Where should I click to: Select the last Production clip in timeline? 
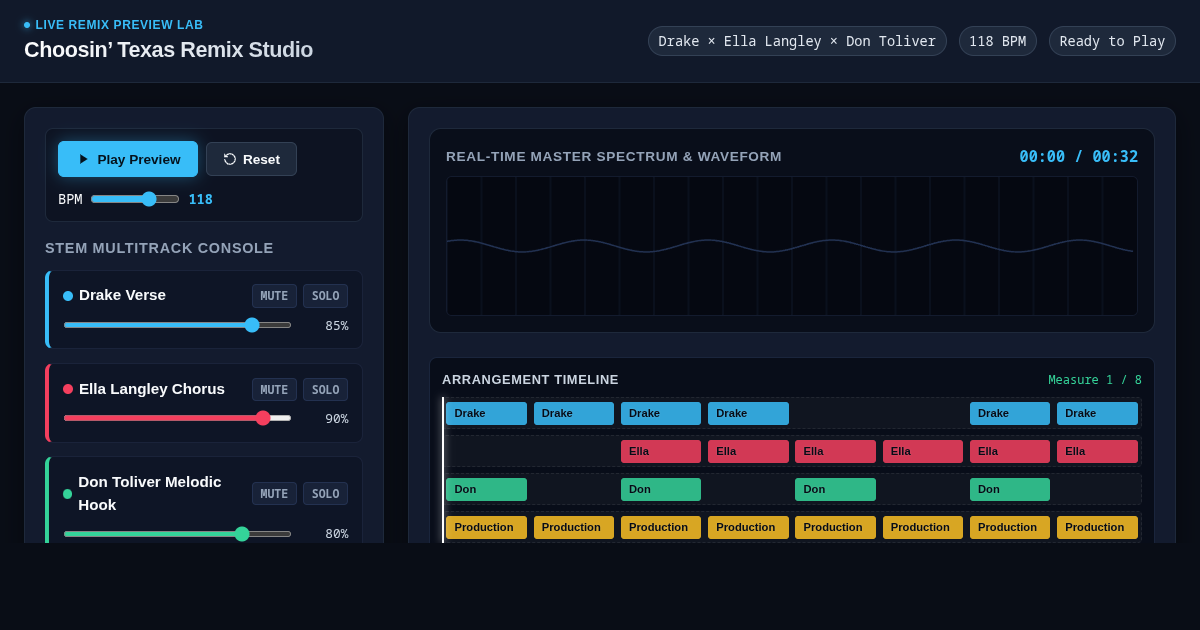pos(1097,527)
